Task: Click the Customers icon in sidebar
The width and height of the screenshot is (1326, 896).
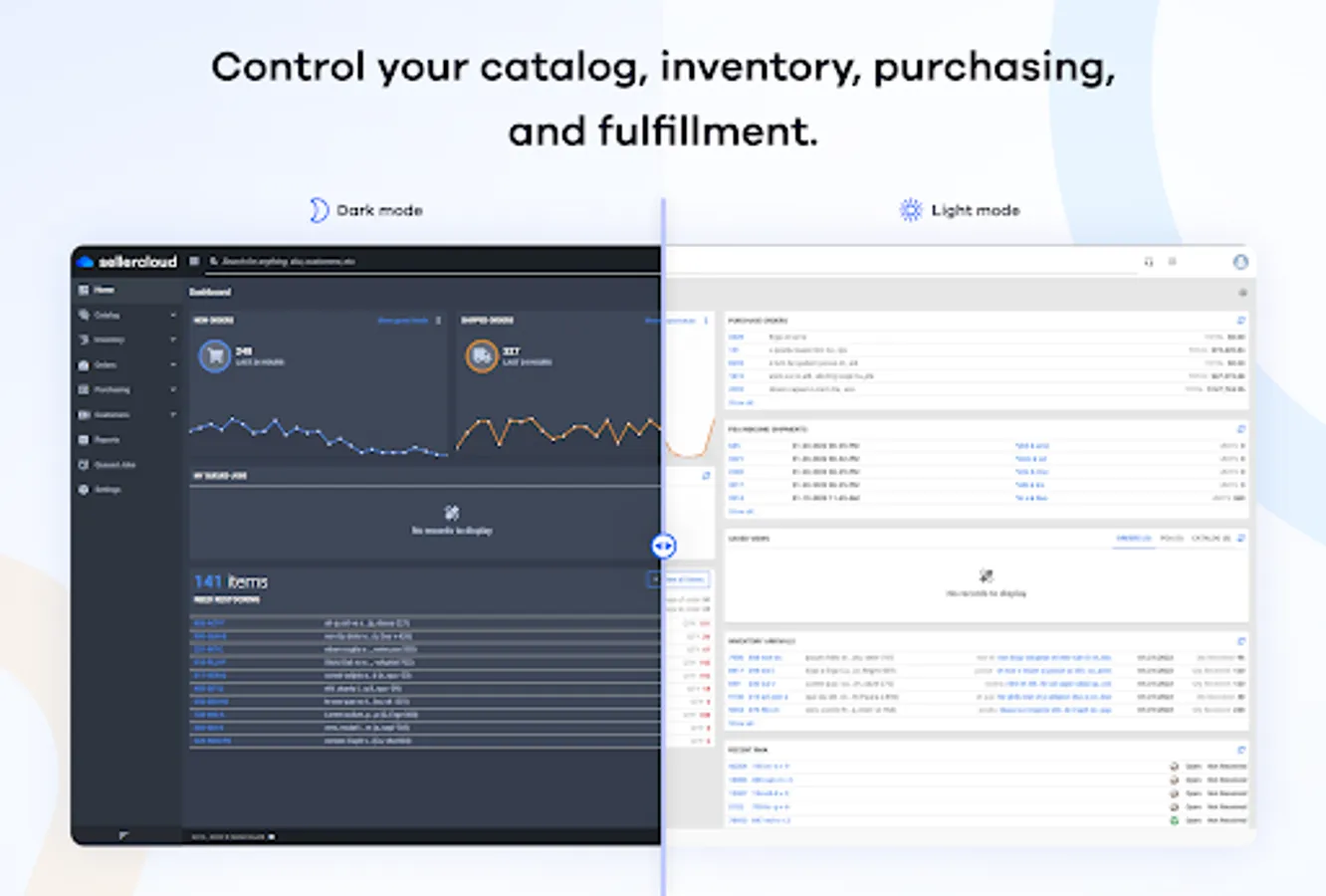Action: coord(84,414)
